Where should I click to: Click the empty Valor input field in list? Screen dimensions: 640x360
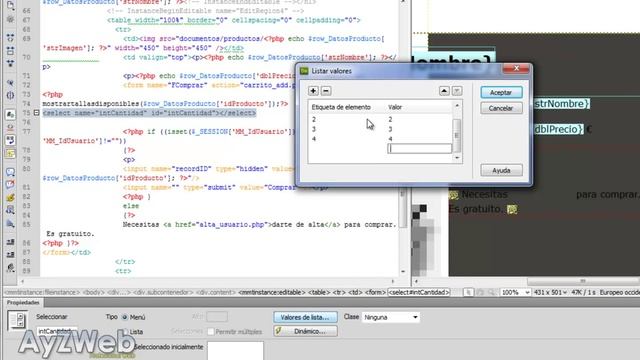tap(419, 149)
